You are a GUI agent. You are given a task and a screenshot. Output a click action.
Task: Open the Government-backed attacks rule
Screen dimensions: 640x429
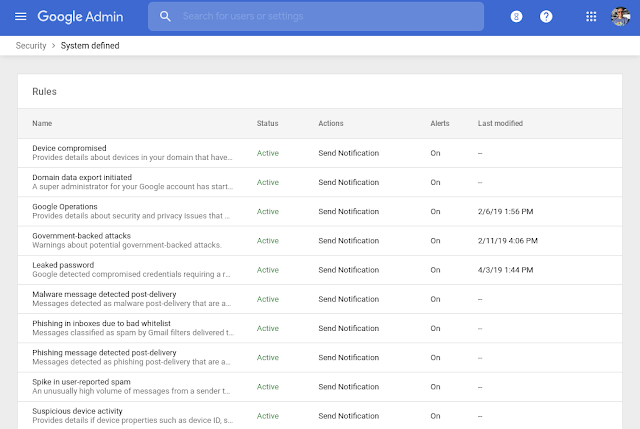[x=81, y=235]
